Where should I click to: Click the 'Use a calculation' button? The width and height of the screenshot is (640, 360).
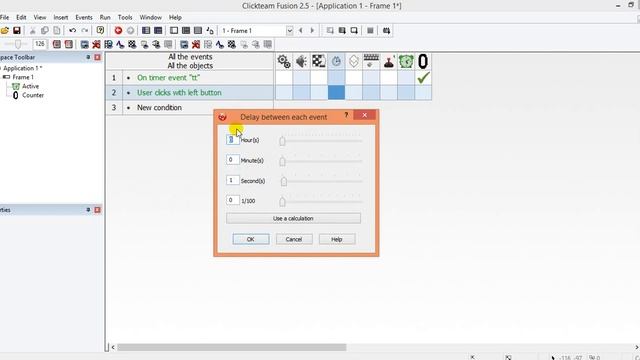tap(293, 218)
